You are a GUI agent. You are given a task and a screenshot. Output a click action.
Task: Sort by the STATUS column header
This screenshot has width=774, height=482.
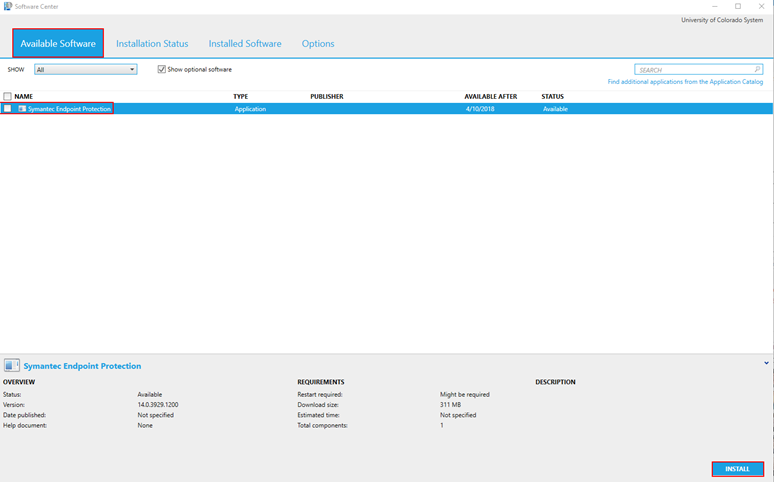coord(552,96)
